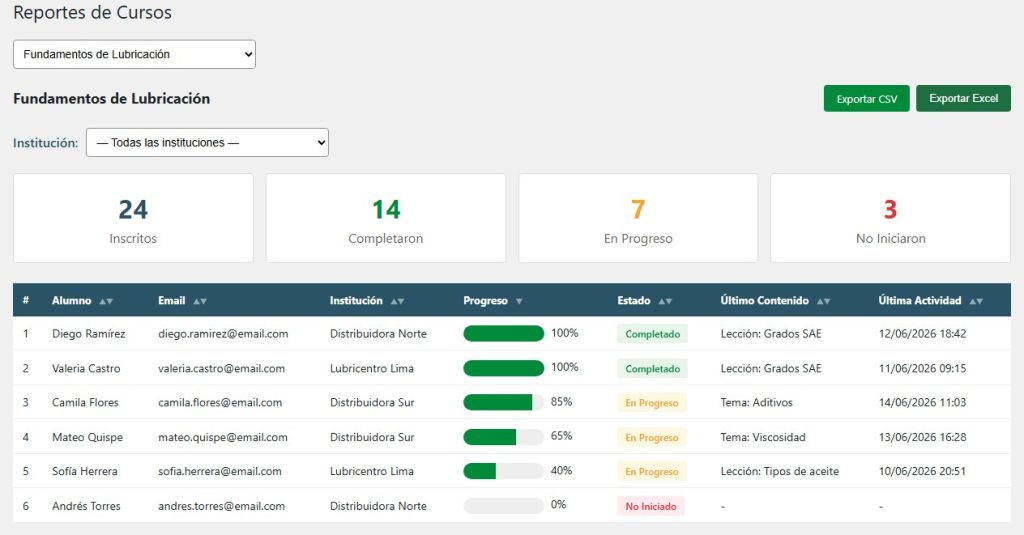This screenshot has width=1024, height=535.
Task: Click the Exportar Excel button
Action: pyautogui.click(x=963, y=99)
